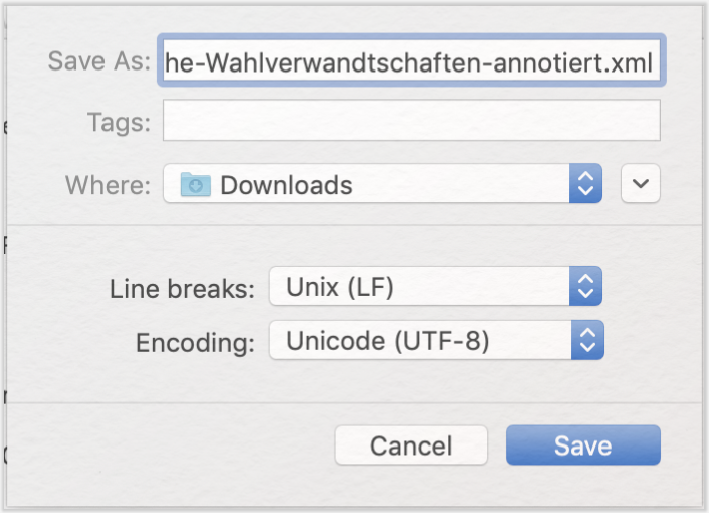Open the Encoding dropdown
The width and height of the screenshot is (709, 513).
pyautogui.click(x=436, y=340)
